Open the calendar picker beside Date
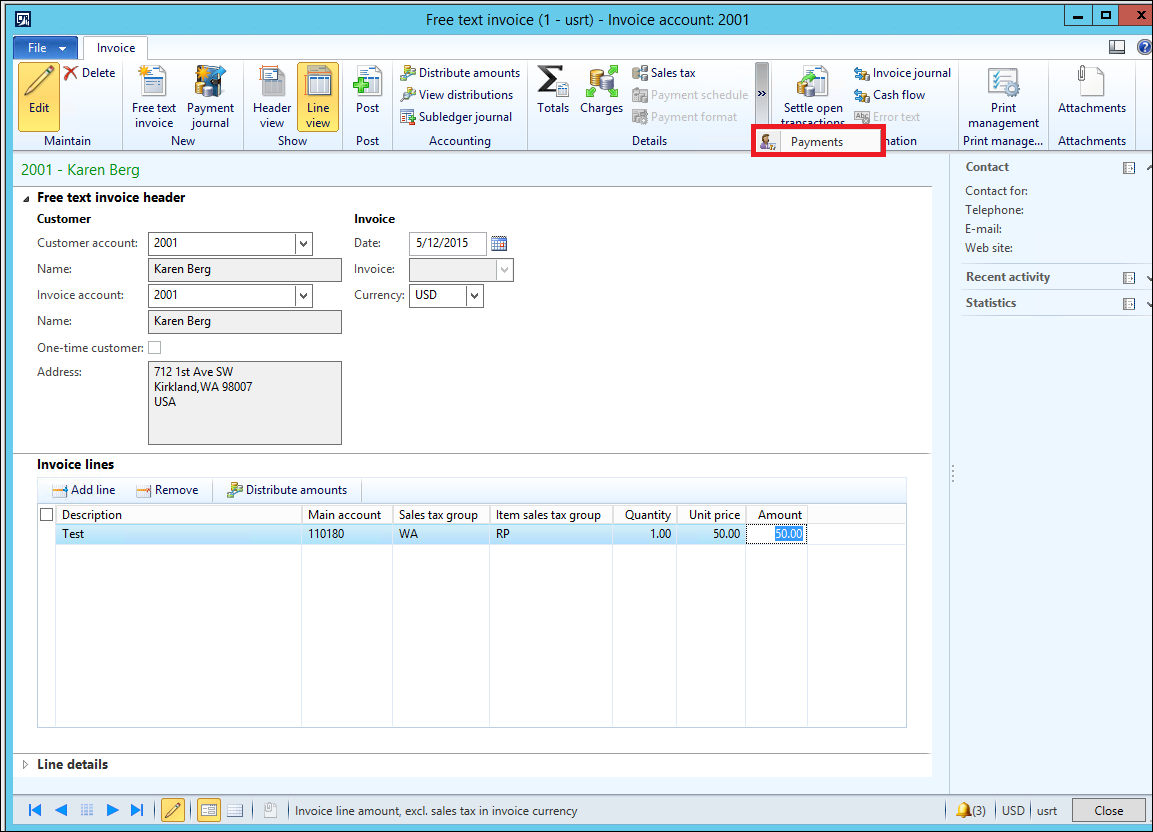Viewport: 1153px width, 832px height. 499,243
